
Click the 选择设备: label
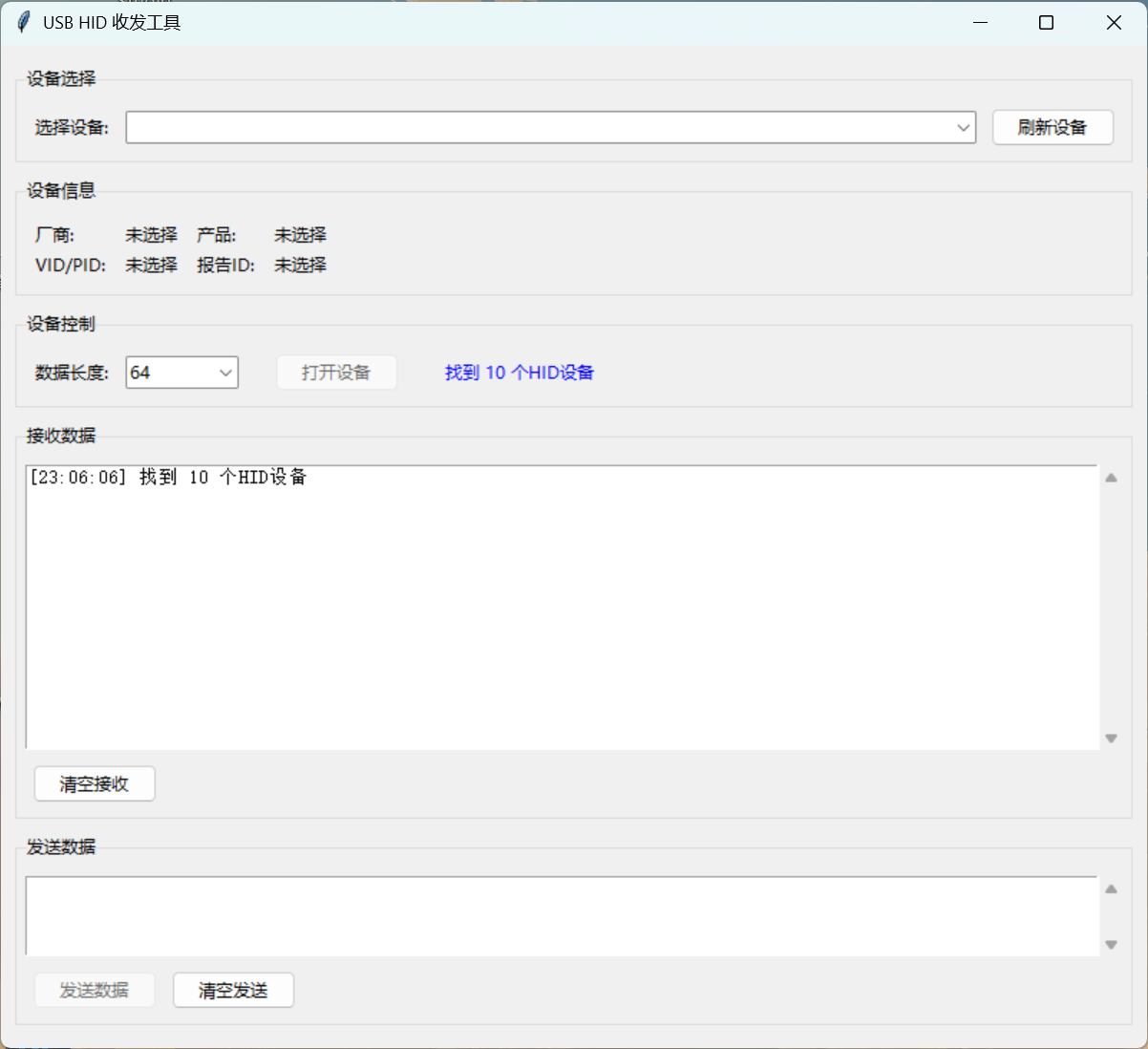coord(73,127)
